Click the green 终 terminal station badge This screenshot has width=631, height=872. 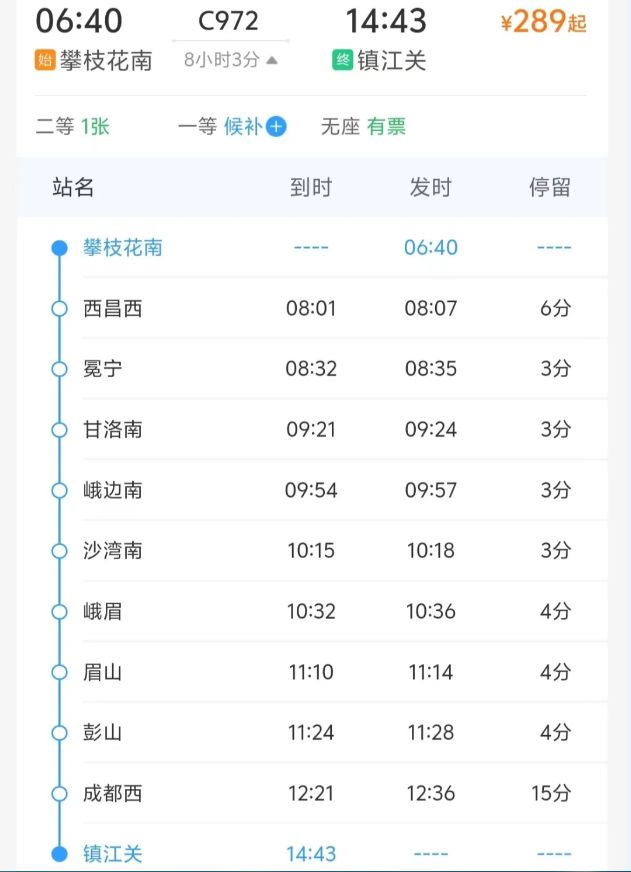point(342,60)
